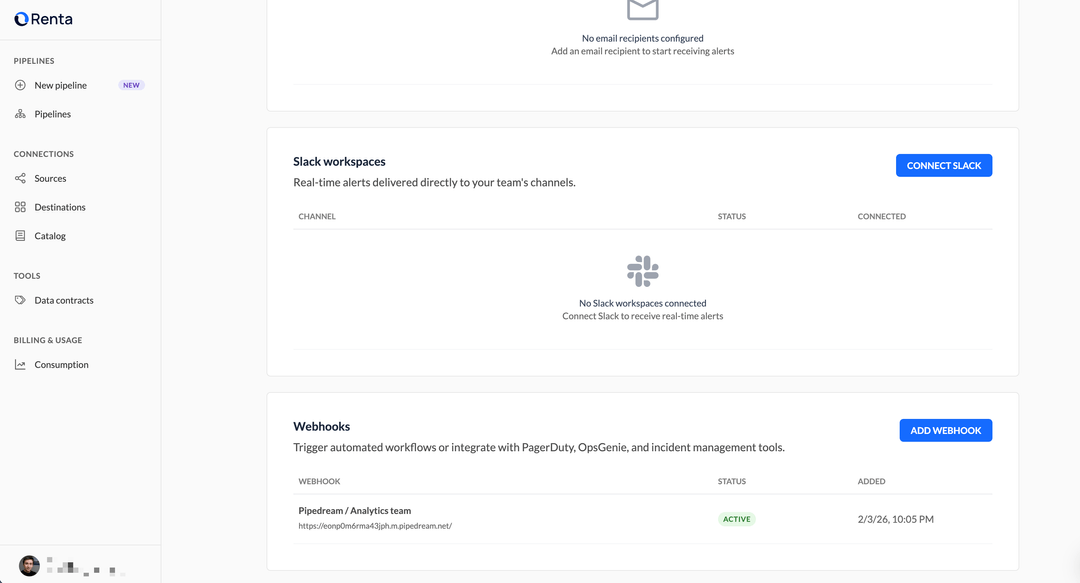Click the Data contracts tag icon
1080x583 pixels.
click(20, 300)
